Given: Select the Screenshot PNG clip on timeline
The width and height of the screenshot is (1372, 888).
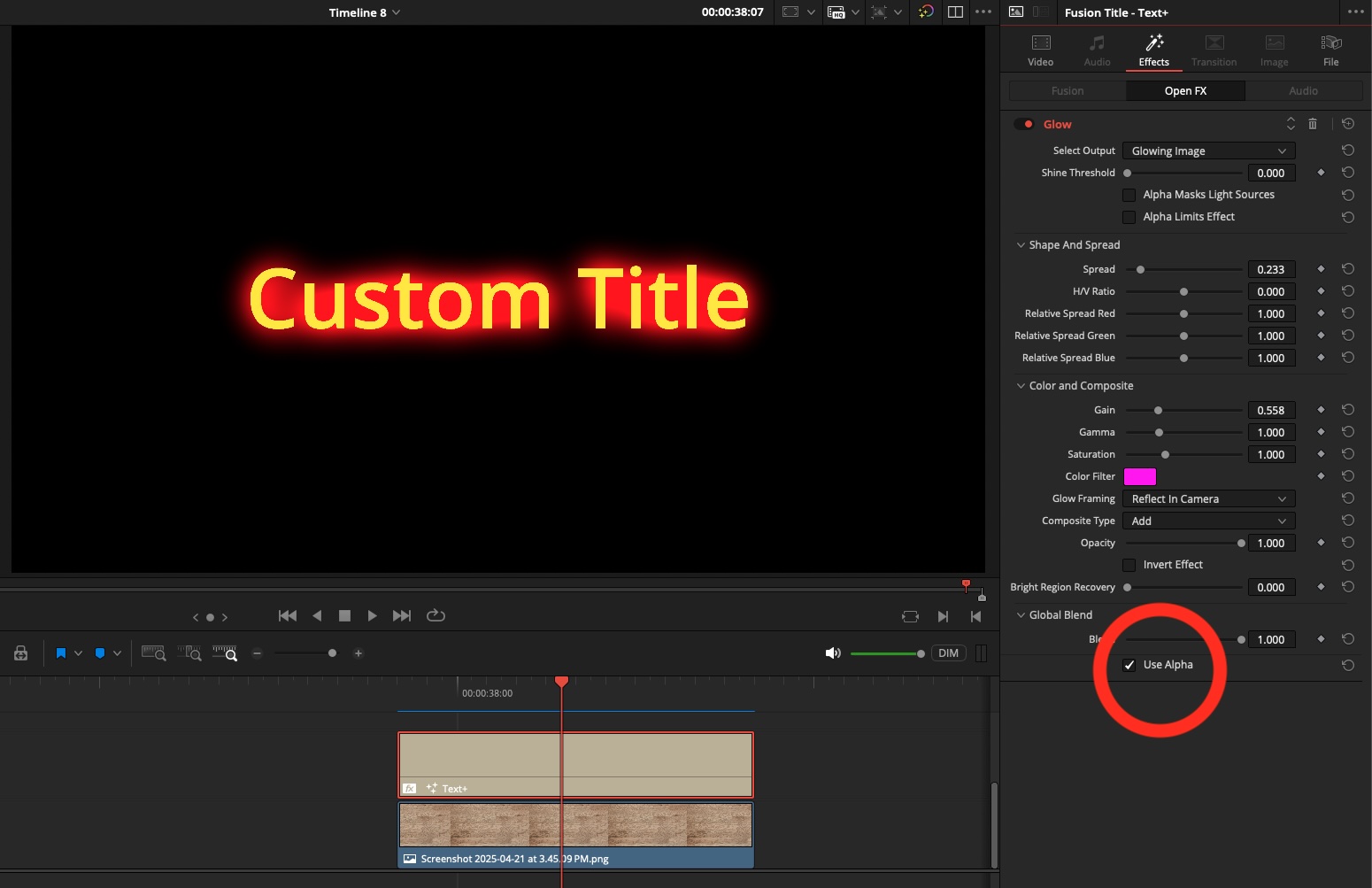Looking at the screenshot, I should tap(576, 835).
